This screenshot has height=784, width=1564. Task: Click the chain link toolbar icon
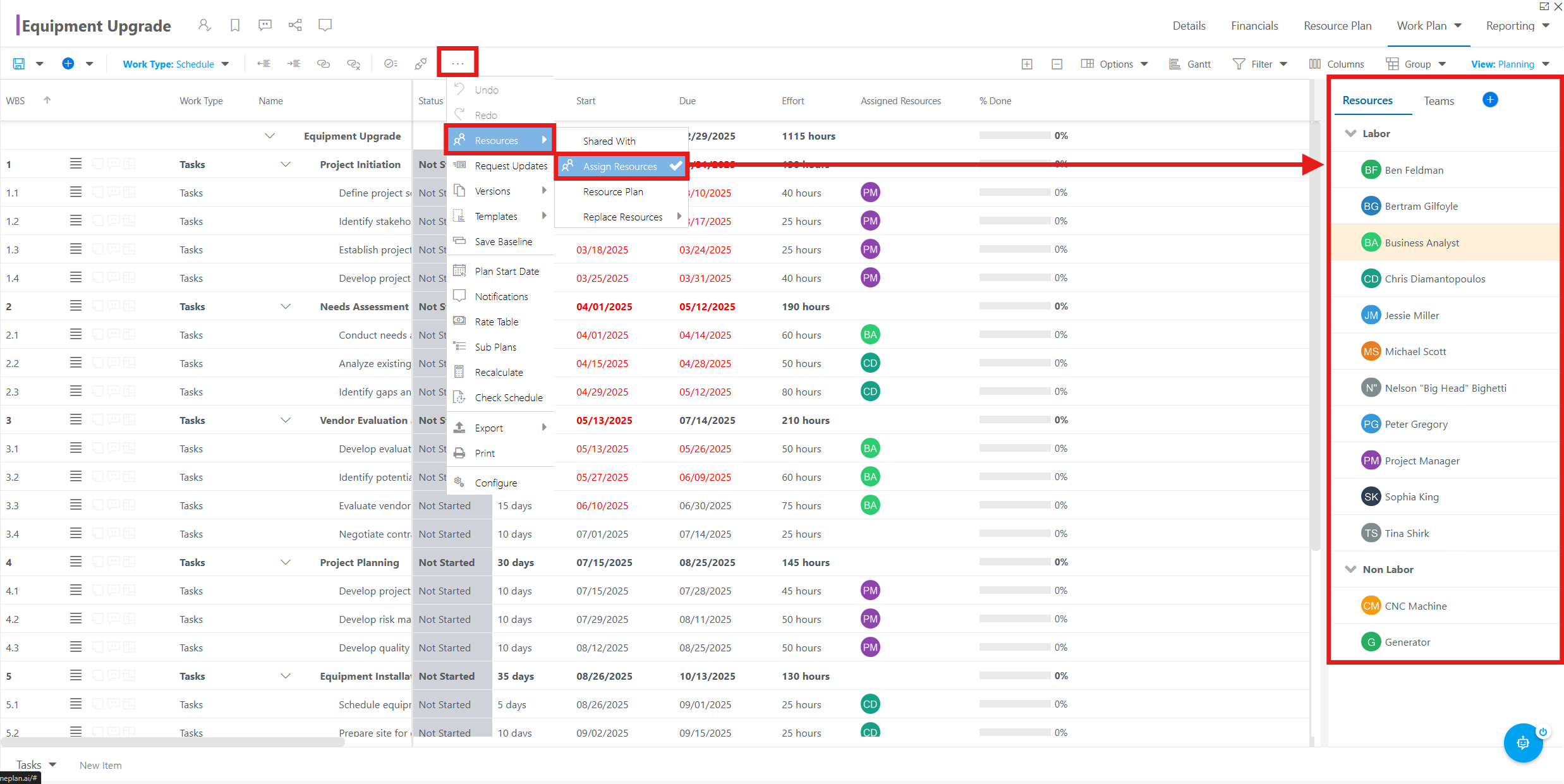coord(421,64)
